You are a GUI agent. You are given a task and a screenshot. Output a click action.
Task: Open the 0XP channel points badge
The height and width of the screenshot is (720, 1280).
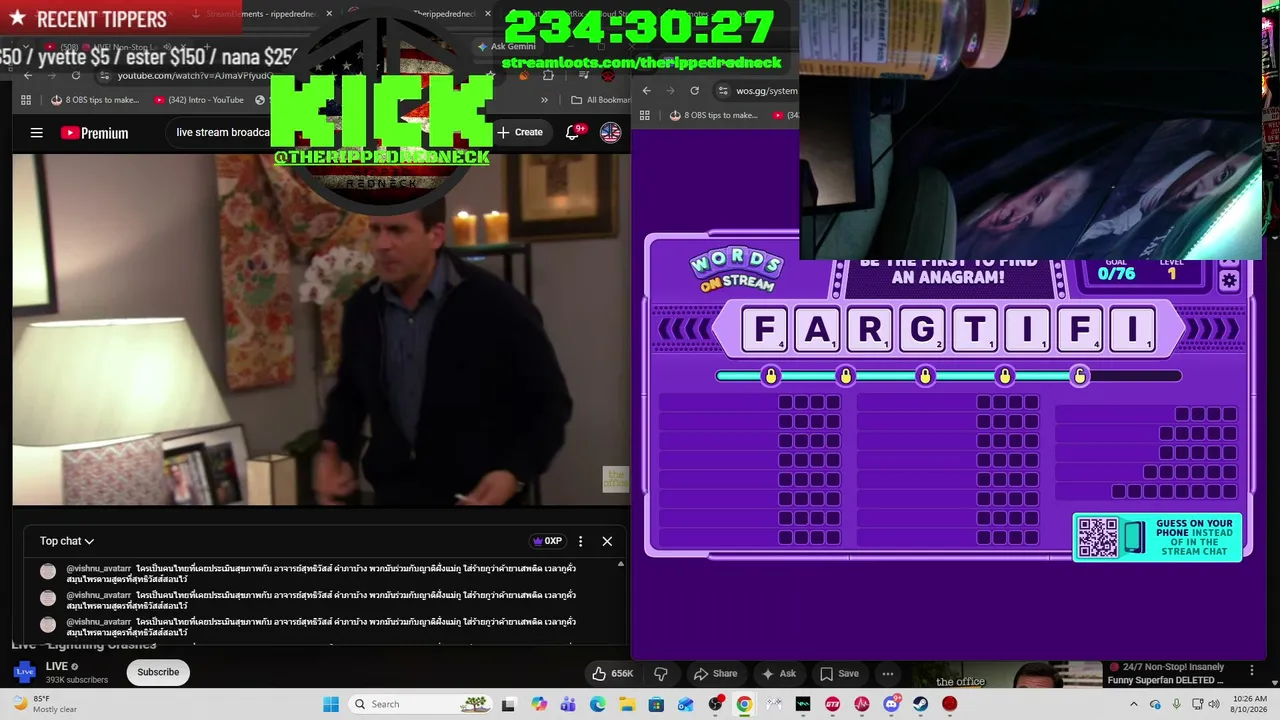pyautogui.click(x=546, y=541)
